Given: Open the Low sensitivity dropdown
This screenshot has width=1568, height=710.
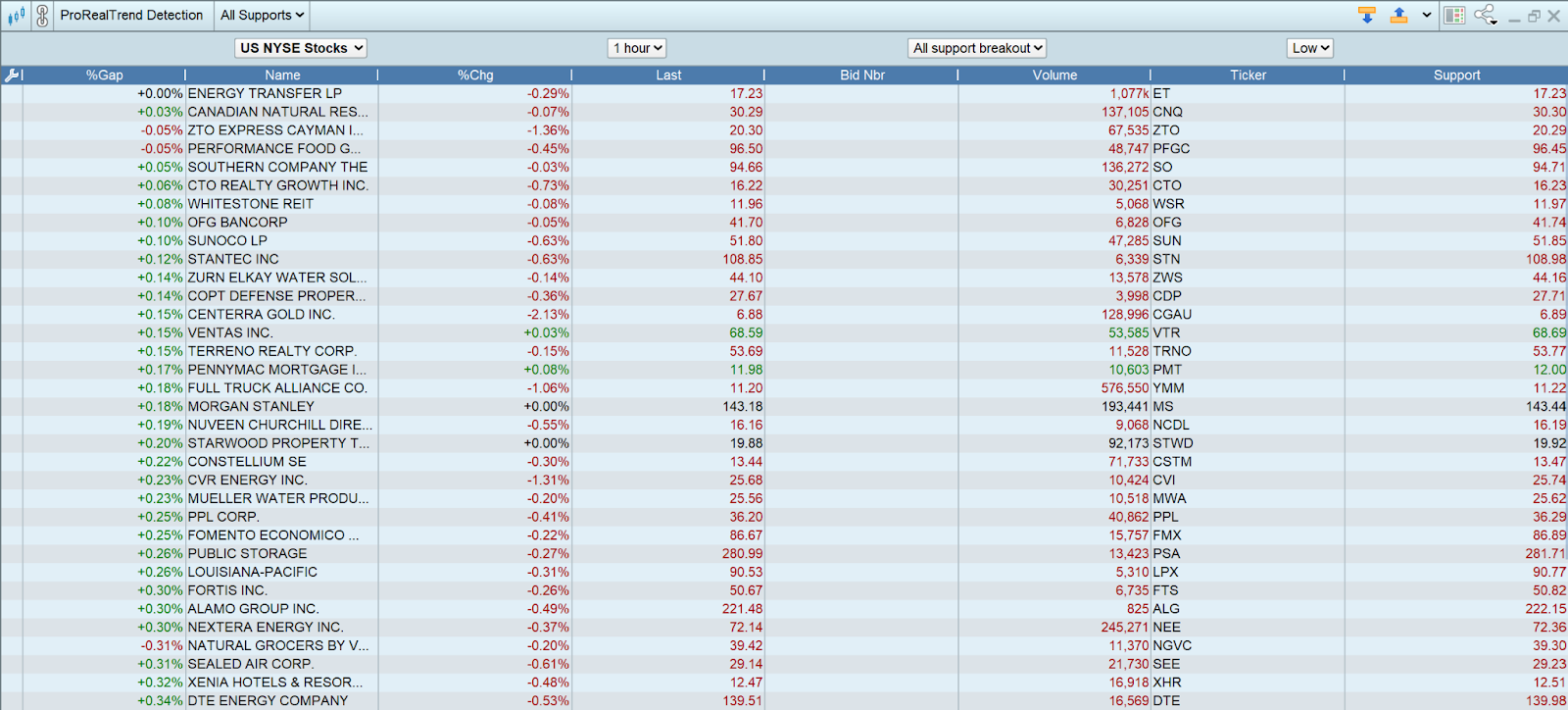Looking at the screenshot, I should [1309, 48].
